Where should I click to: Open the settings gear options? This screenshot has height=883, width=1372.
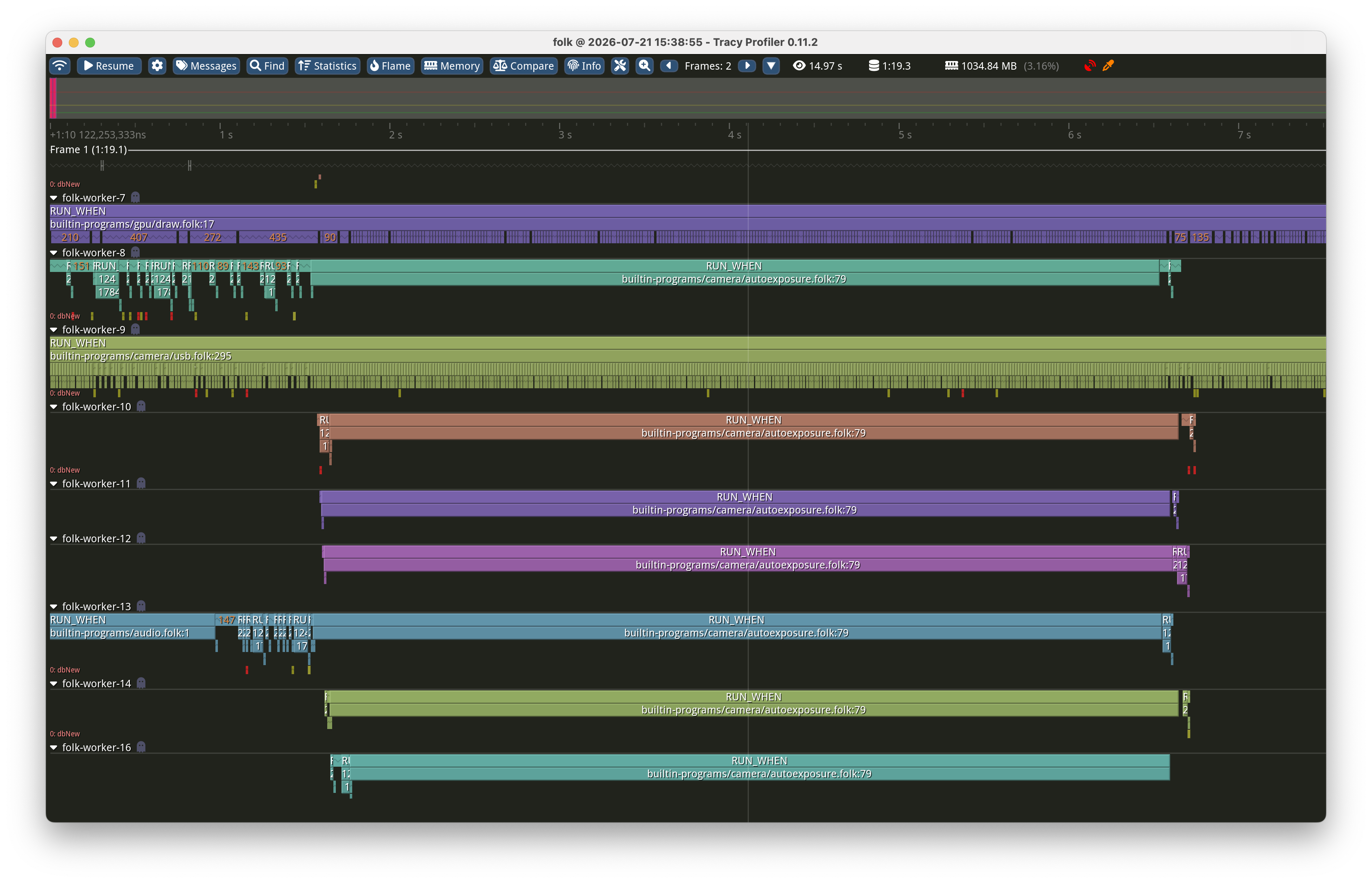pyautogui.click(x=157, y=66)
